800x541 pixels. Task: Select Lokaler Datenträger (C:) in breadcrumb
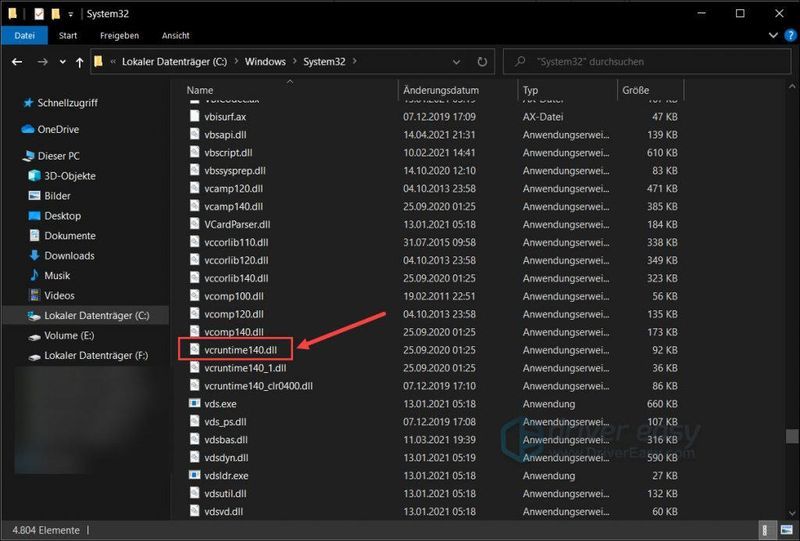(174, 62)
